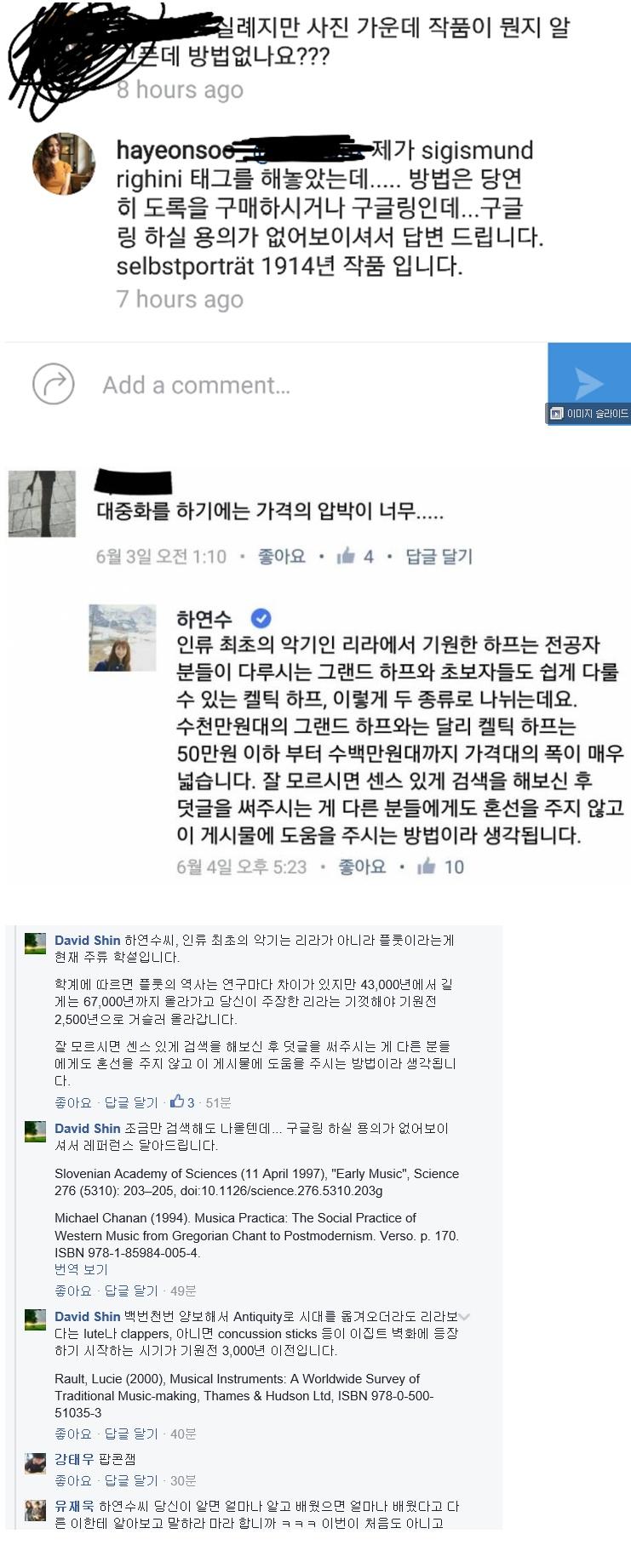
Task: Open David Shin's name on first comment
Action: 88,940
